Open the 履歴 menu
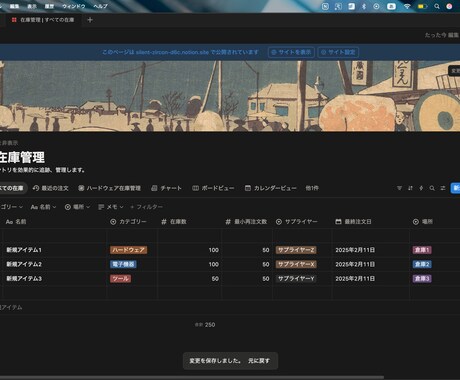Image resolution: width=460 pixels, height=380 pixels. (49, 6)
